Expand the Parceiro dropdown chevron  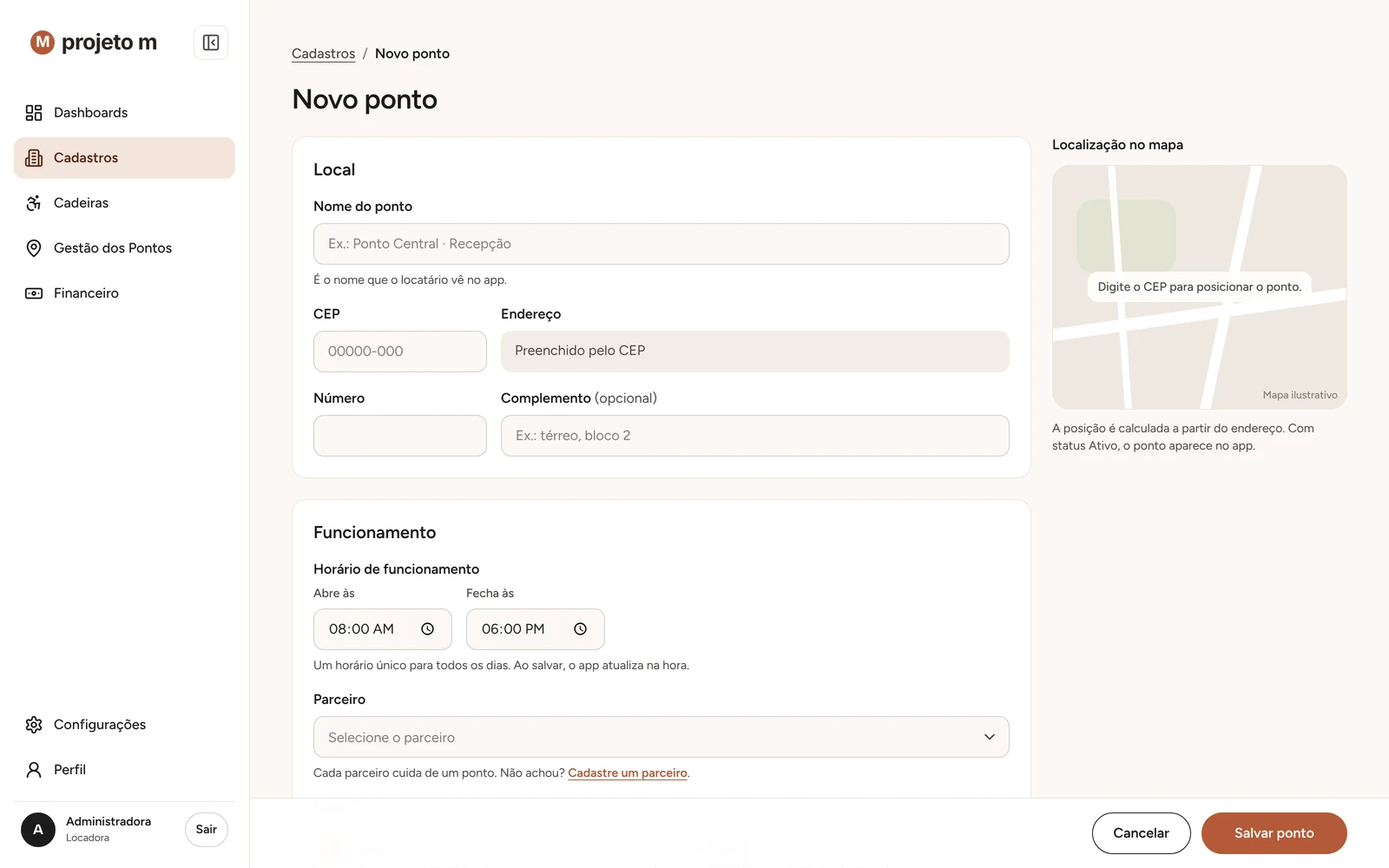click(x=990, y=737)
